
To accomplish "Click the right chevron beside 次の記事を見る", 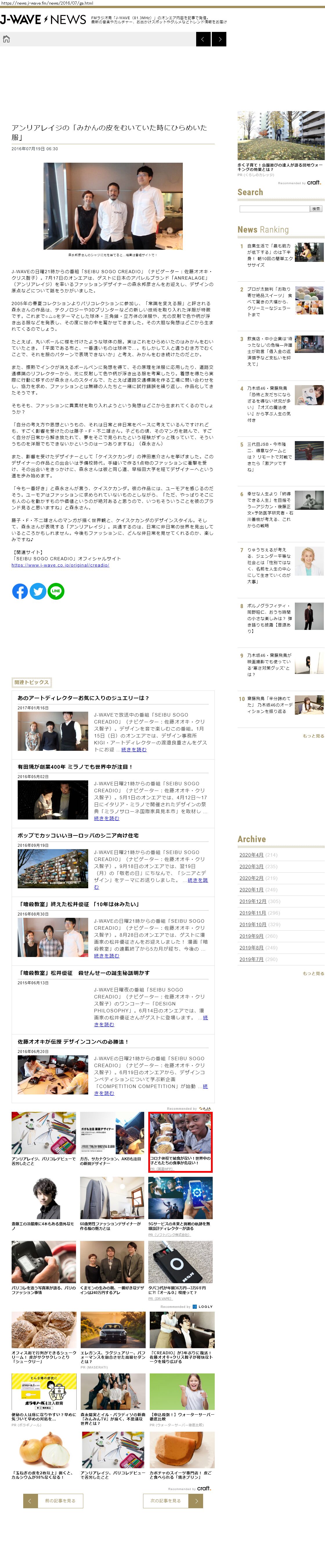I will pos(195,1500).
